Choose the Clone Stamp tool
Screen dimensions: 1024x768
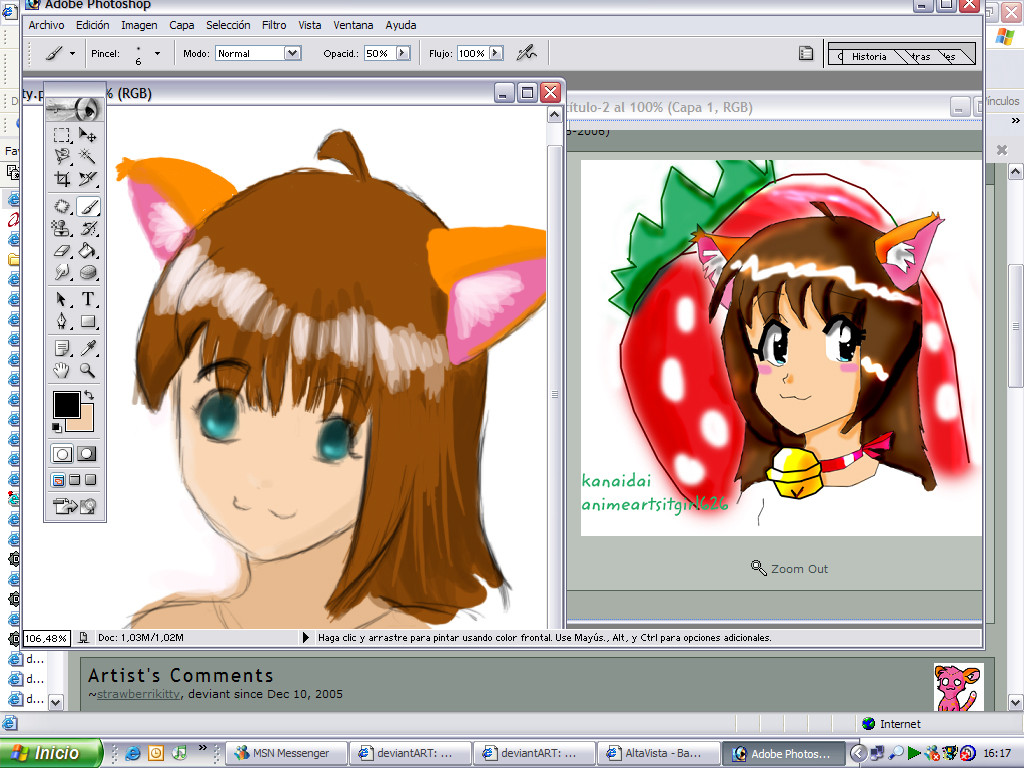coord(62,229)
